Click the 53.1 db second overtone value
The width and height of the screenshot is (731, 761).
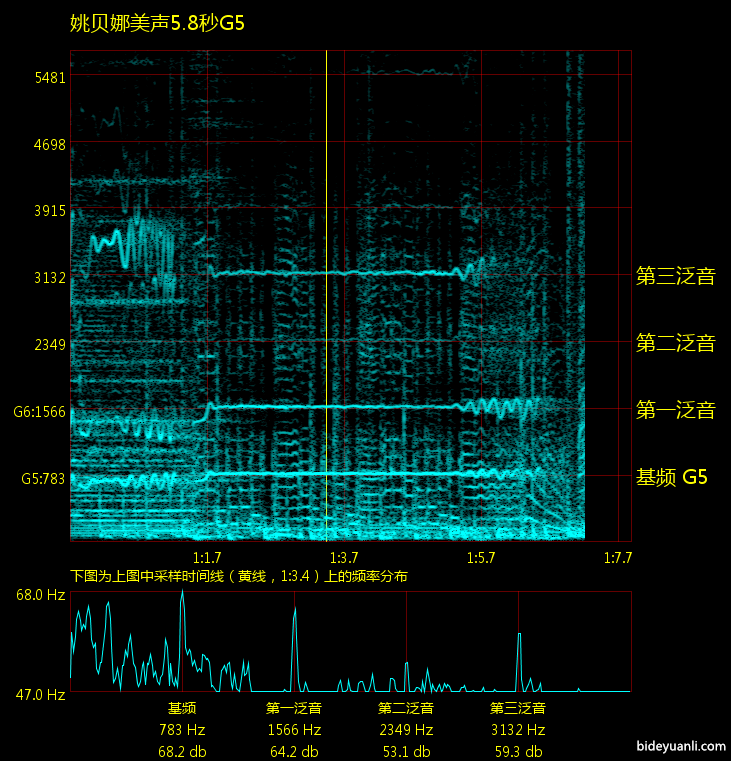point(406,751)
